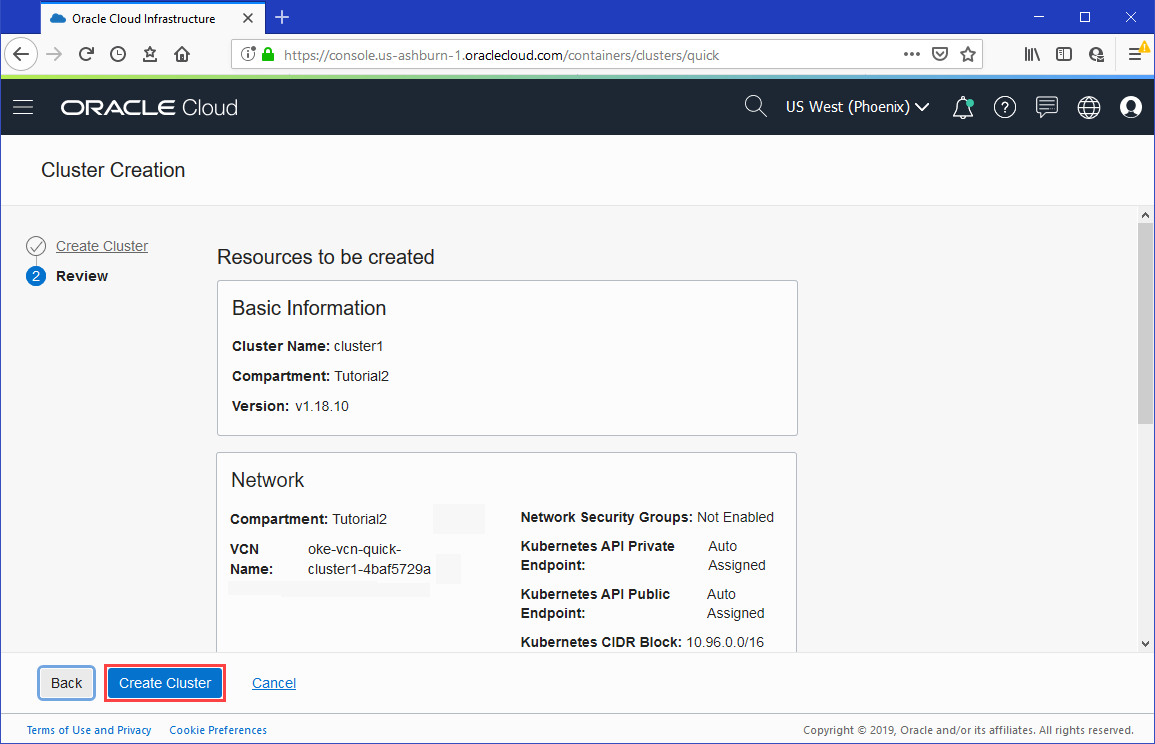
Task: Open a new browser tab
Action: [x=281, y=18]
